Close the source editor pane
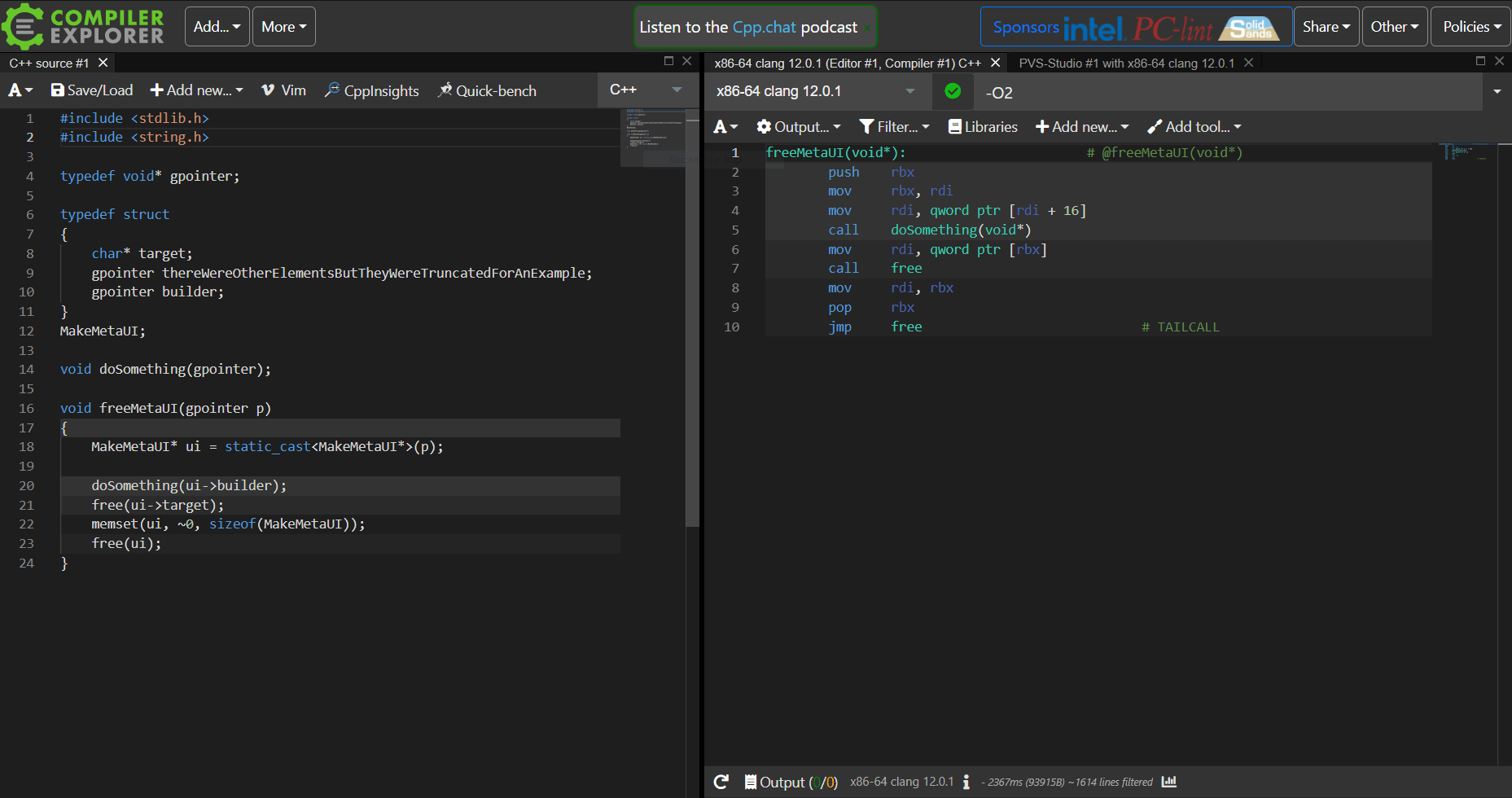 pyautogui.click(x=687, y=61)
